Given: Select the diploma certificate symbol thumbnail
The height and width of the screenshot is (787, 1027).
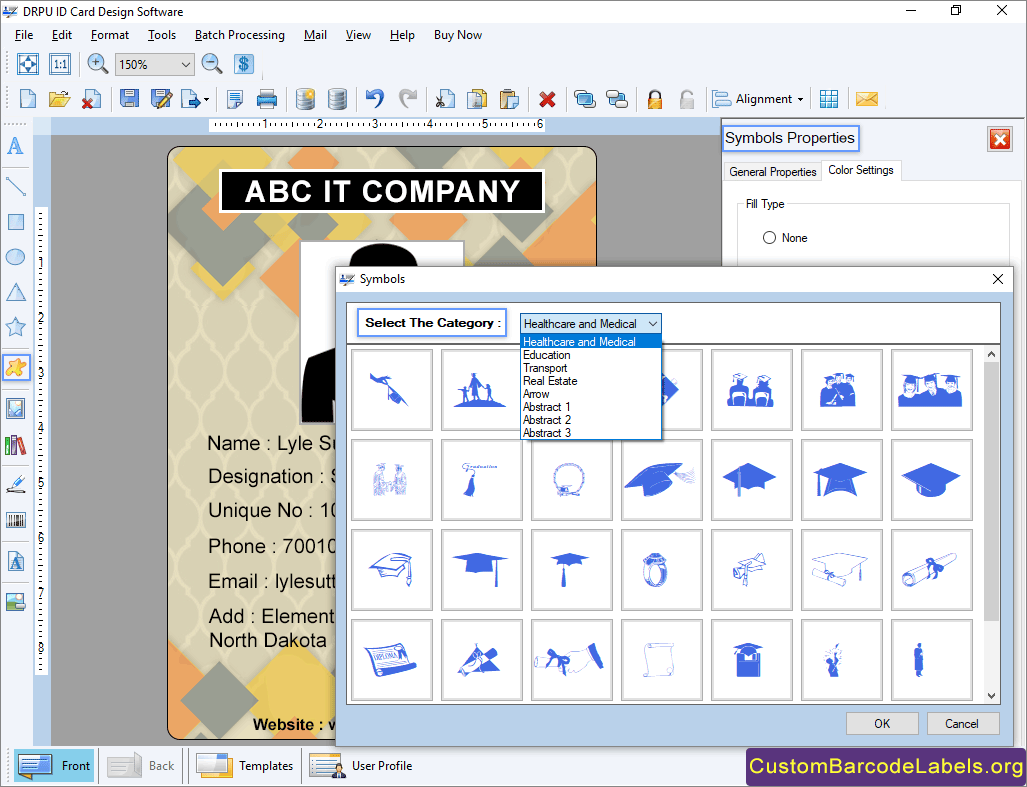Looking at the screenshot, I should tap(392, 660).
